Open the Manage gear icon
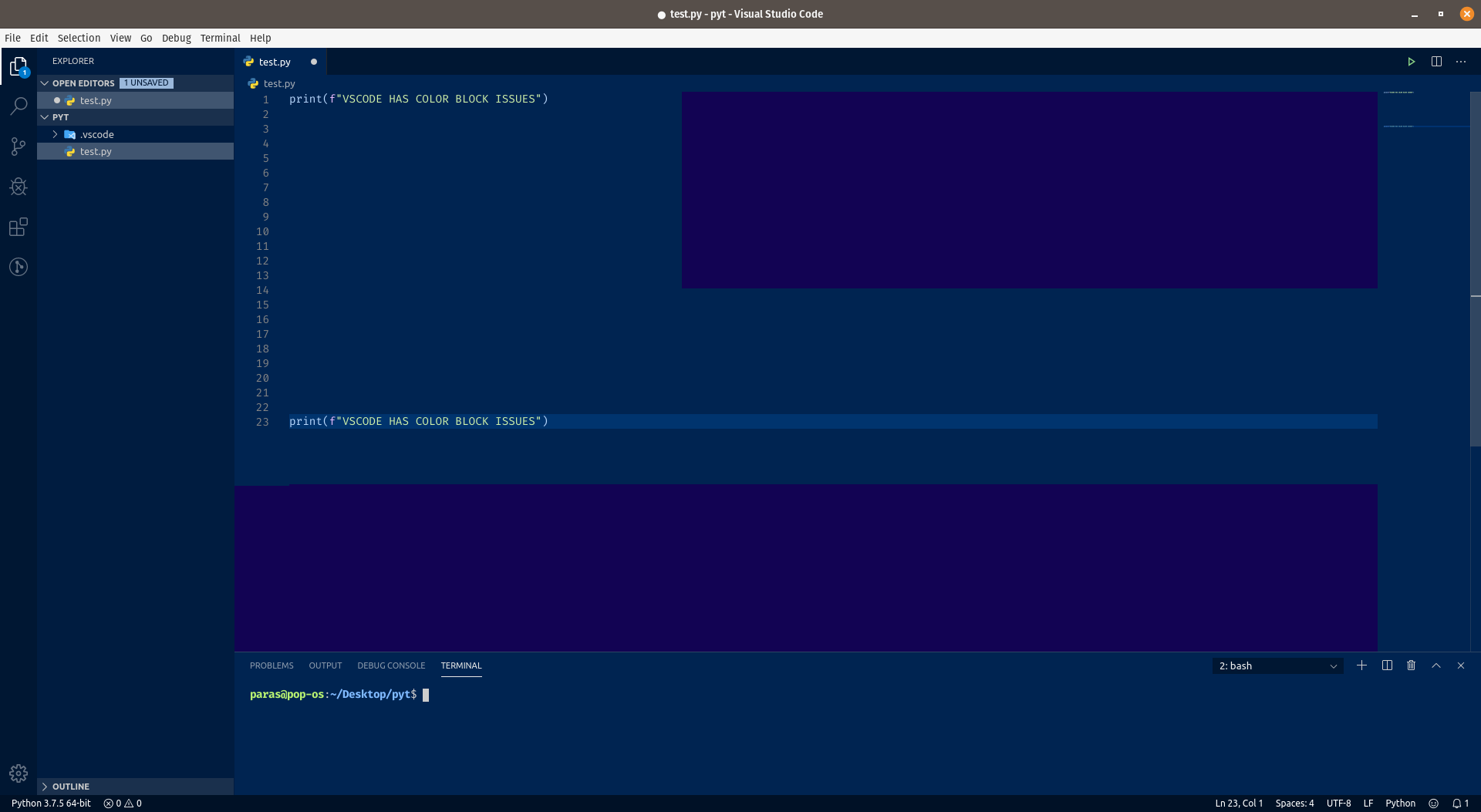1481x812 pixels. click(19, 773)
